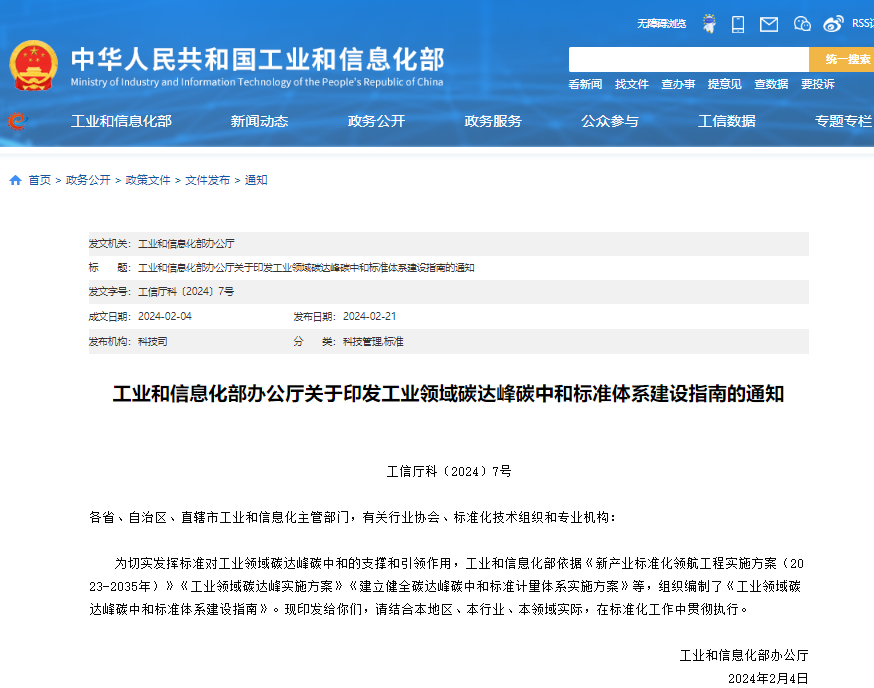The width and height of the screenshot is (874, 688).
Task: Go to 工信数据 in the navigation bar
Action: 727,121
